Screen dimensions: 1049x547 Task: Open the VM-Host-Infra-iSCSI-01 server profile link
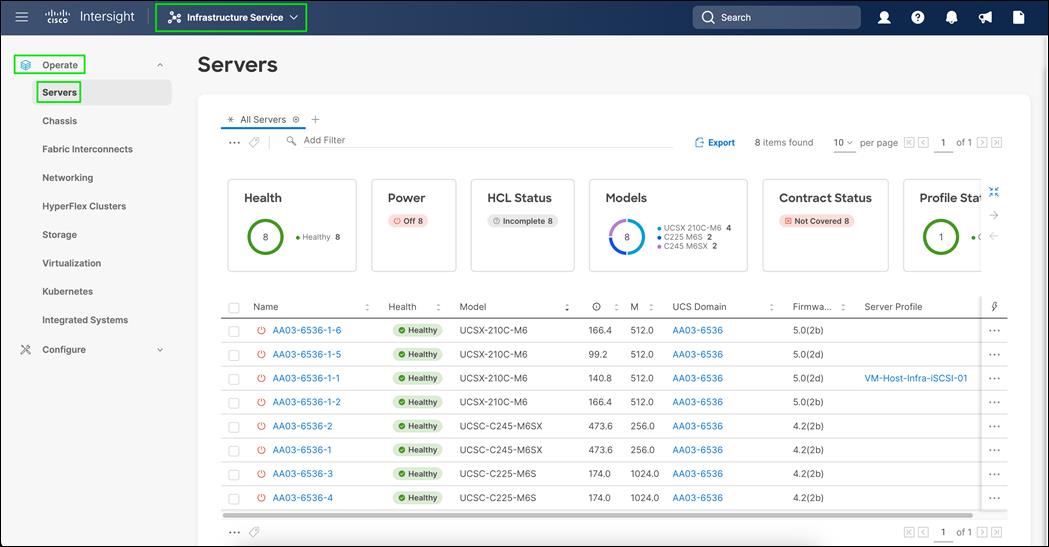(915, 378)
